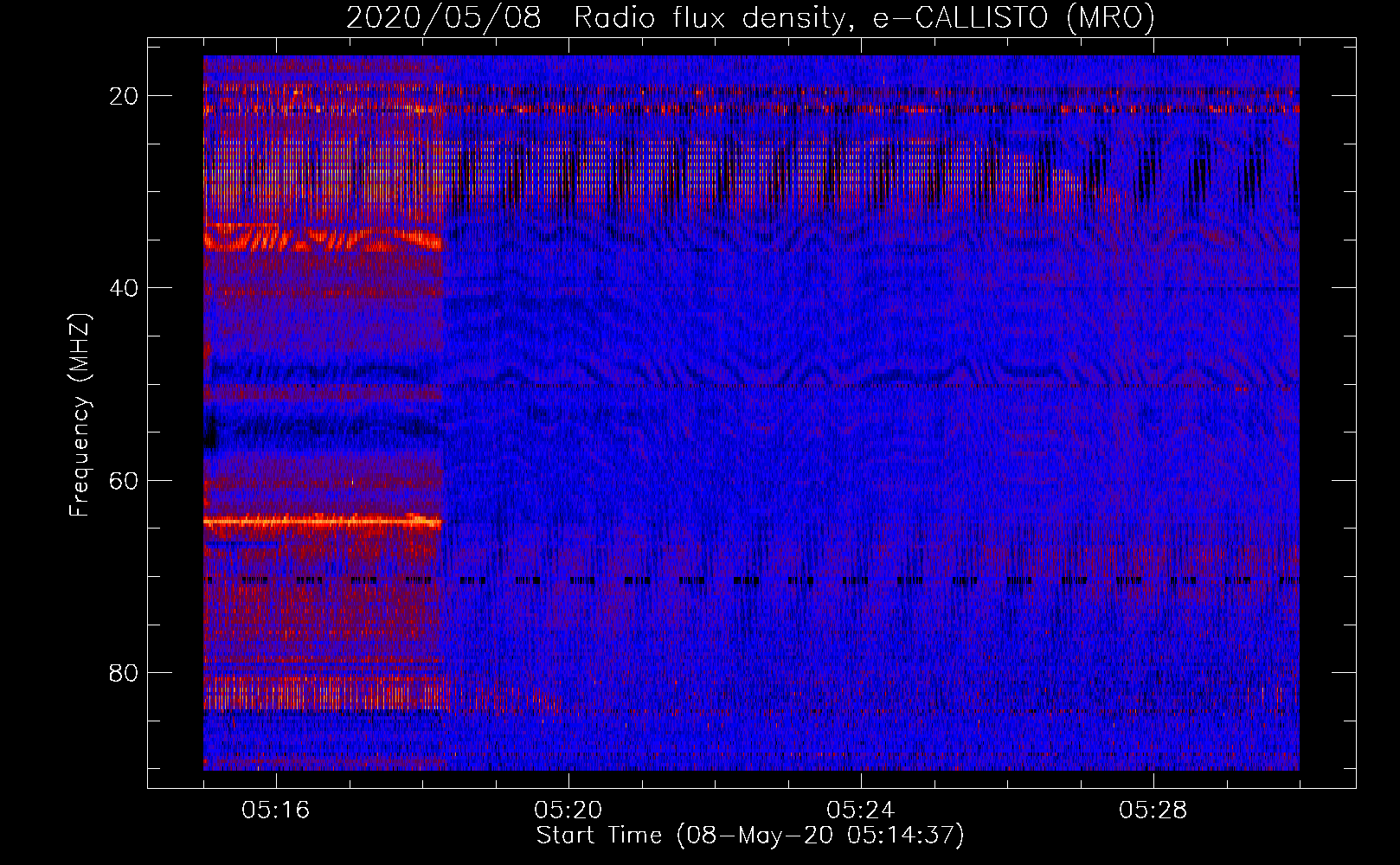This screenshot has height=865, width=1400.
Task: Click the 60 MHz y-axis tick label
Action: tap(124, 480)
